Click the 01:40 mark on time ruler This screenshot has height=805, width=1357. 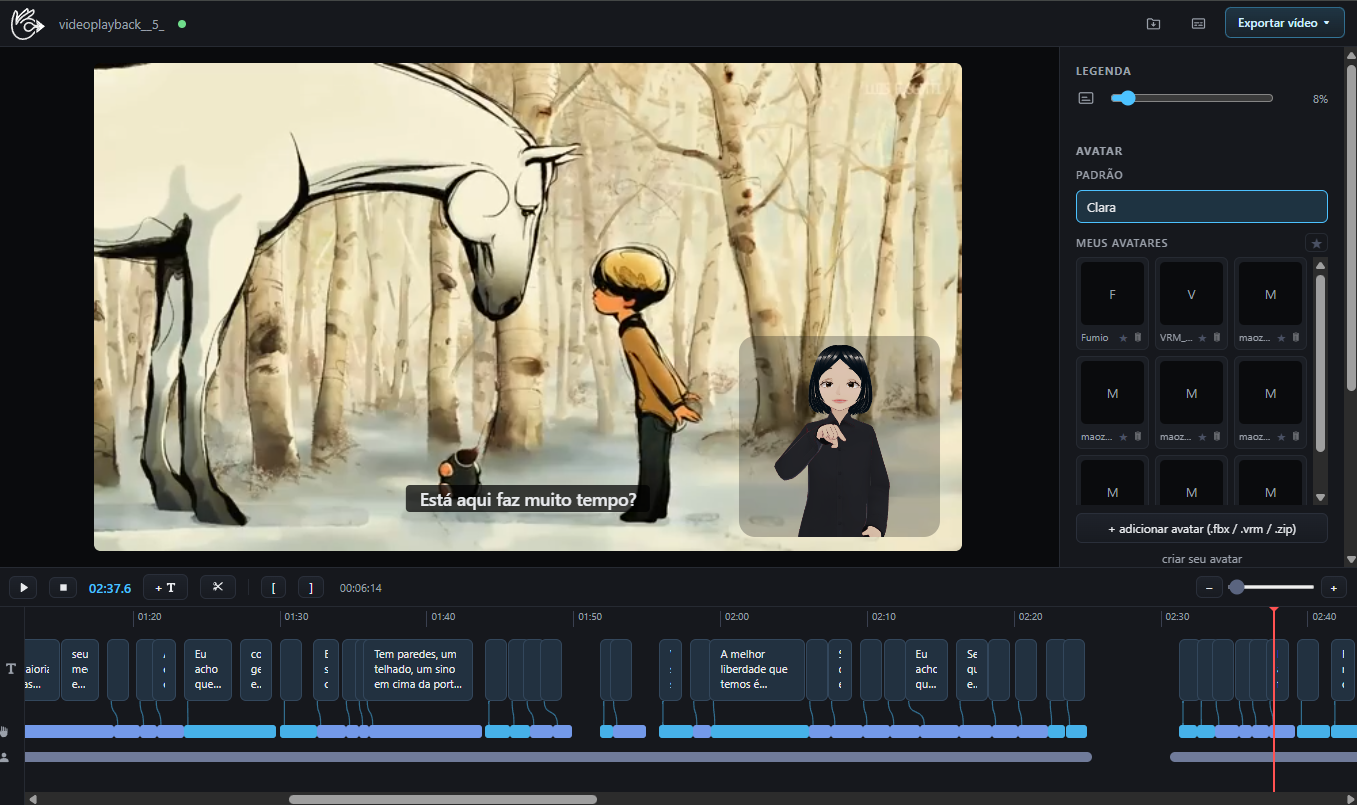coord(443,617)
